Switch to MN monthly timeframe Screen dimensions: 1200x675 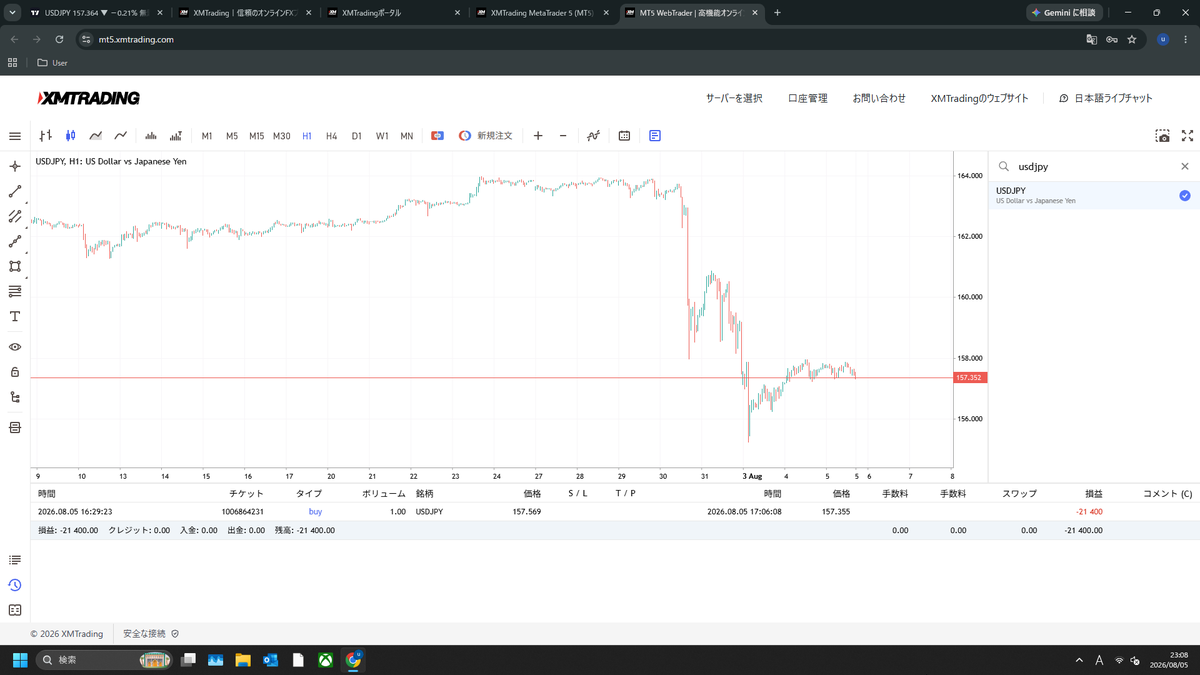[x=407, y=136]
